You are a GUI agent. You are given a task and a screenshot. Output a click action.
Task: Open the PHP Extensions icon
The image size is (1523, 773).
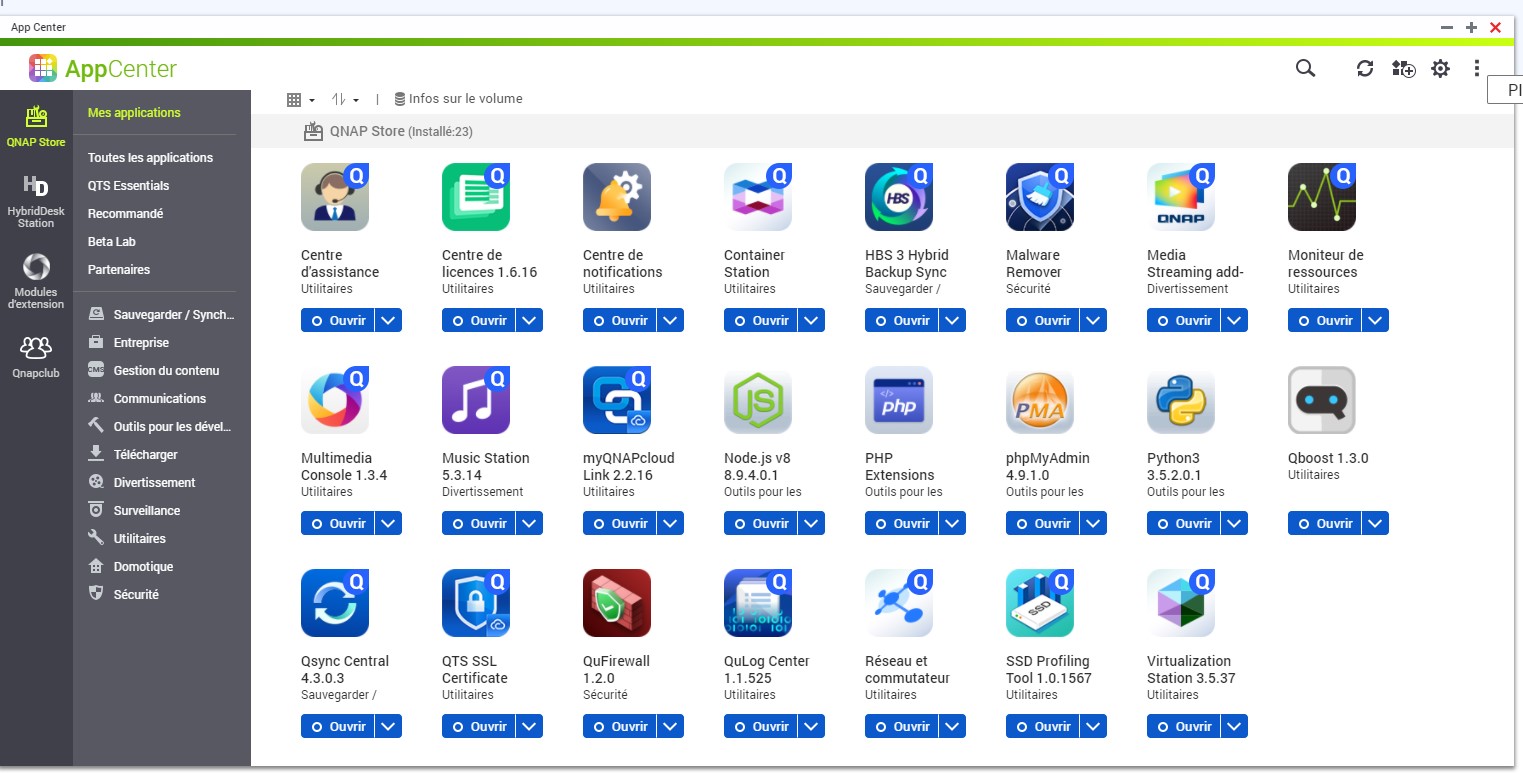(x=899, y=400)
